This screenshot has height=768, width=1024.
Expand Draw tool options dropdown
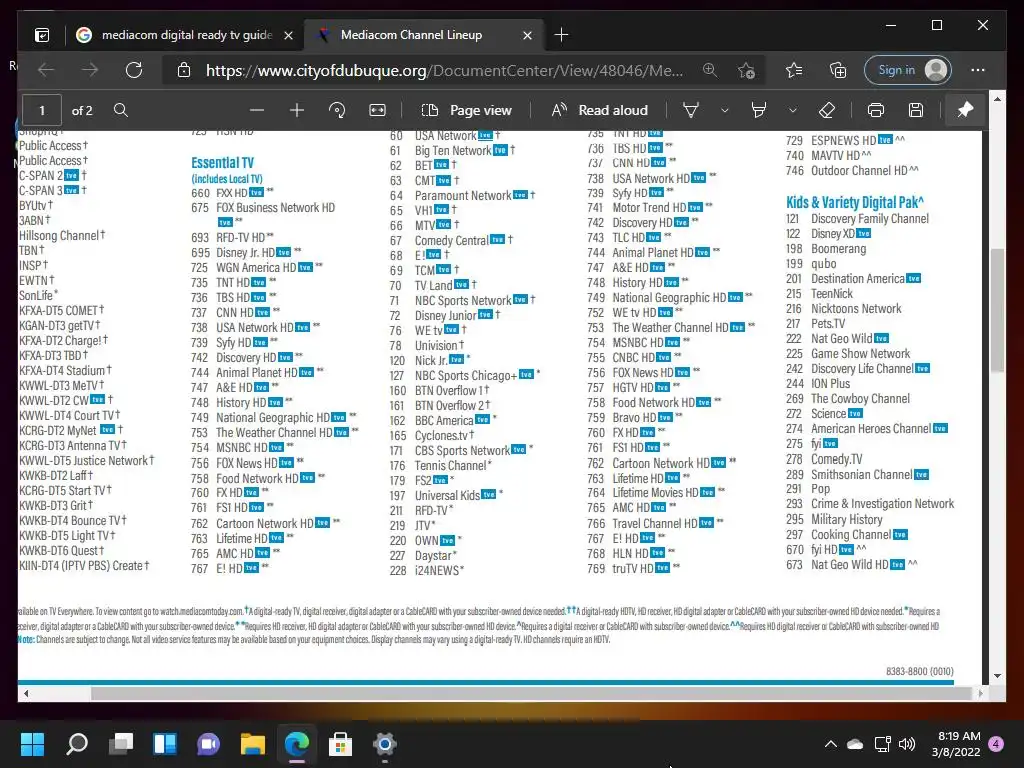[724, 110]
